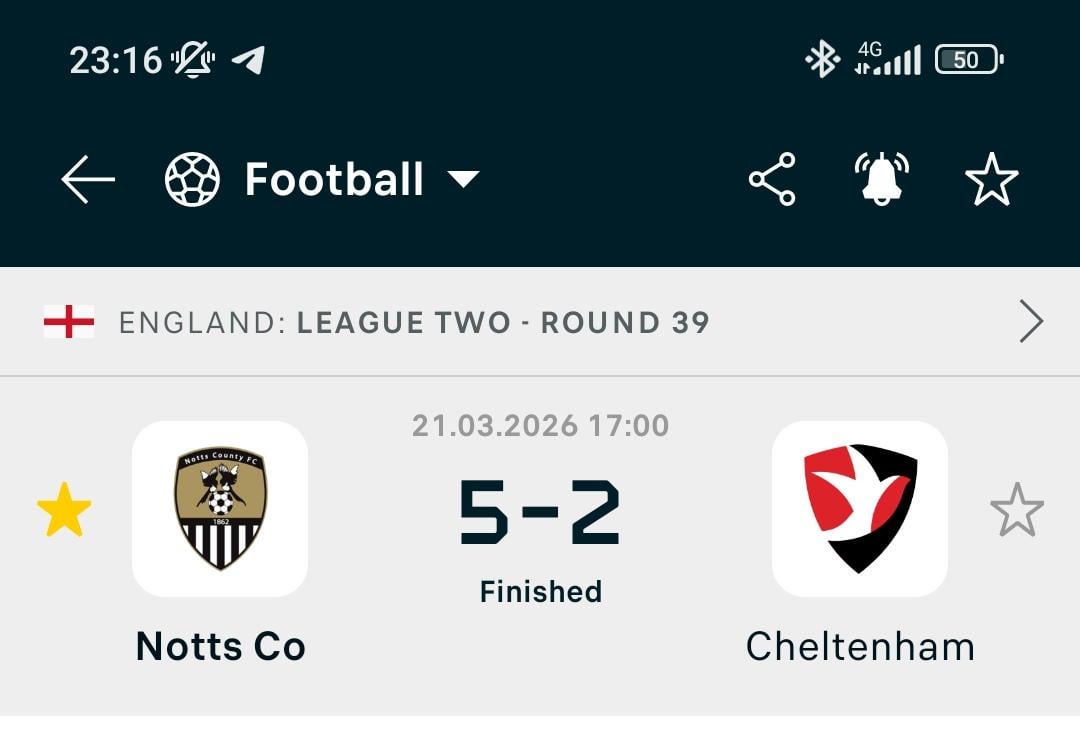This screenshot has height=743, width=1080.
Task: Tap the Bluetooth status bar icon
Action: tap(822, 60)
